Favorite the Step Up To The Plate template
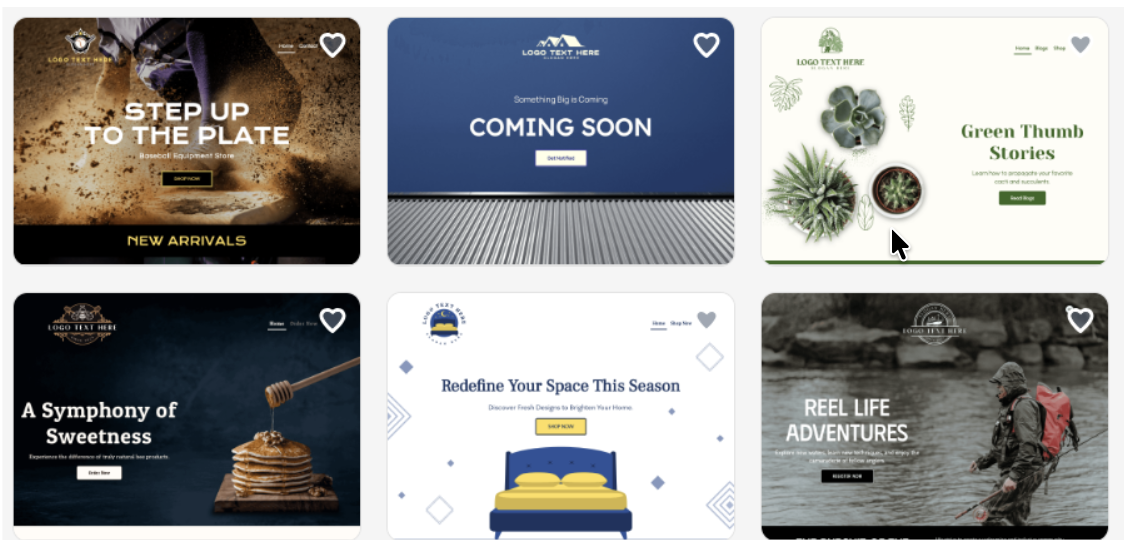This screenshot has height=540, width=1124. pos(332,45)
